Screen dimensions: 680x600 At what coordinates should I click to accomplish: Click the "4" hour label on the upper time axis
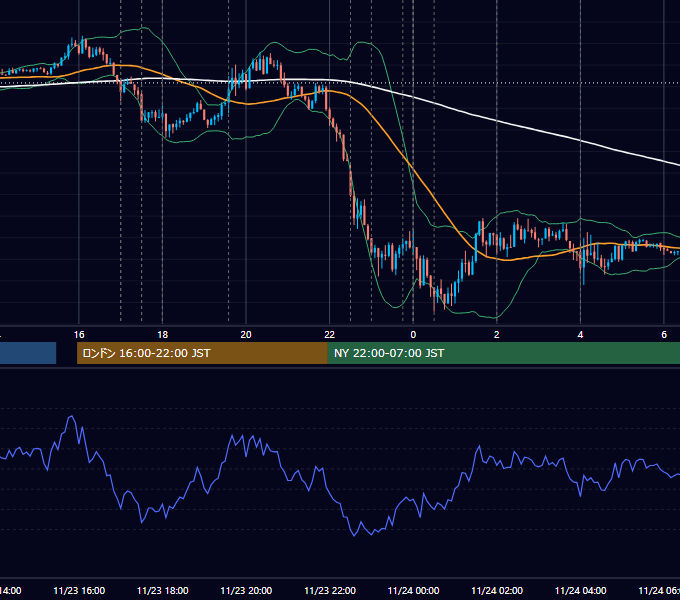coord(580,335)
